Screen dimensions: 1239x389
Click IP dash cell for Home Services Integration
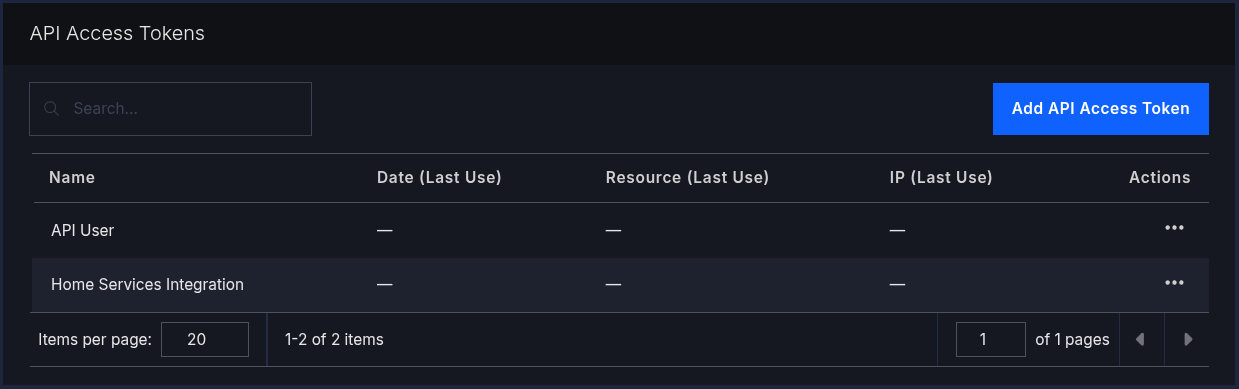[x=898, y=285]
